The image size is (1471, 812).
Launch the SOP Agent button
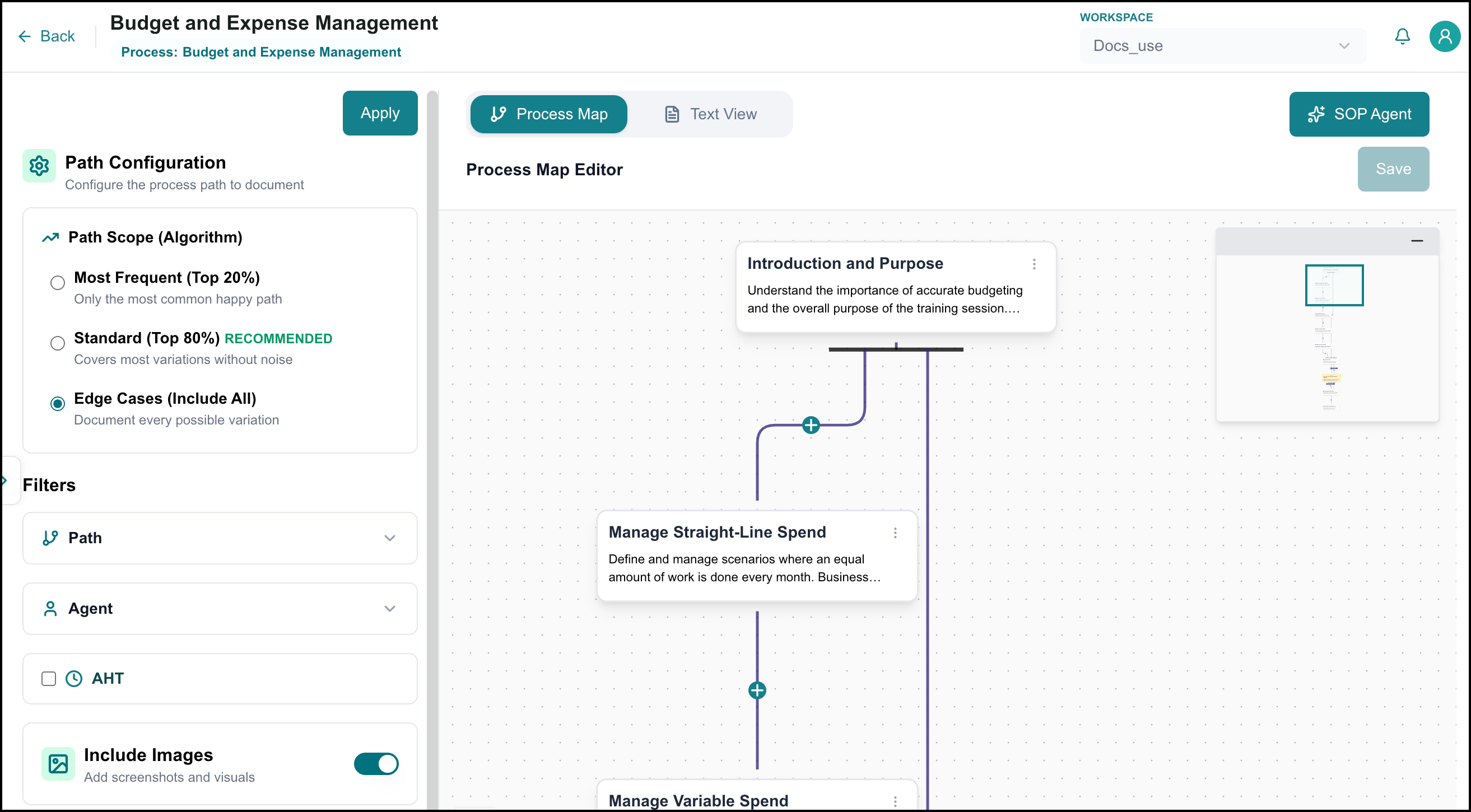point(1359,114)
